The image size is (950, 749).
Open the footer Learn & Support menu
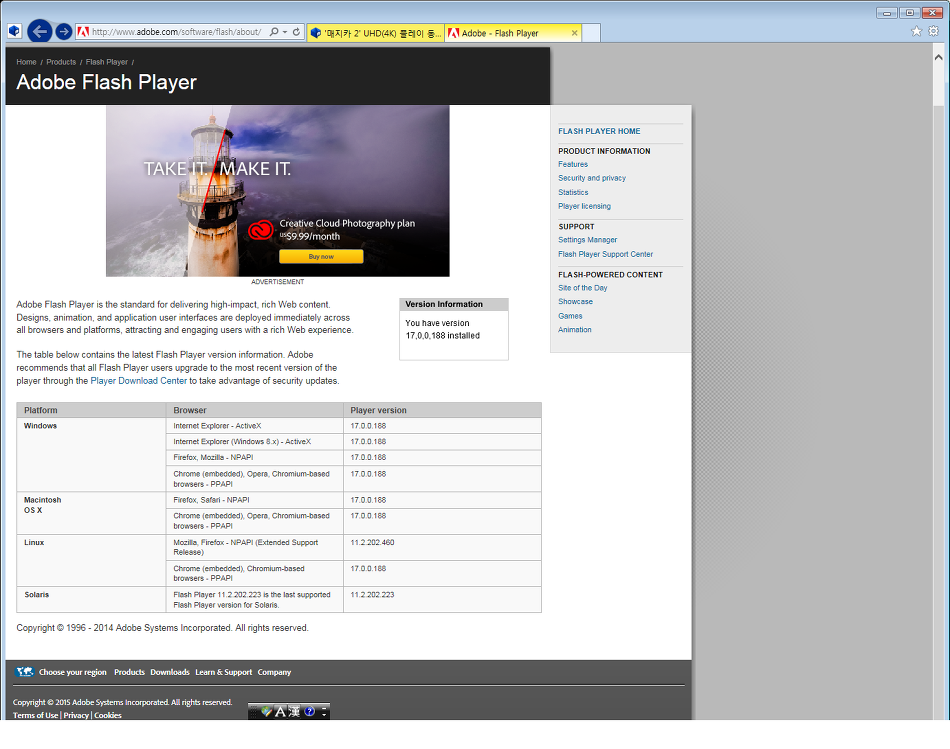(x=224, y=672)
